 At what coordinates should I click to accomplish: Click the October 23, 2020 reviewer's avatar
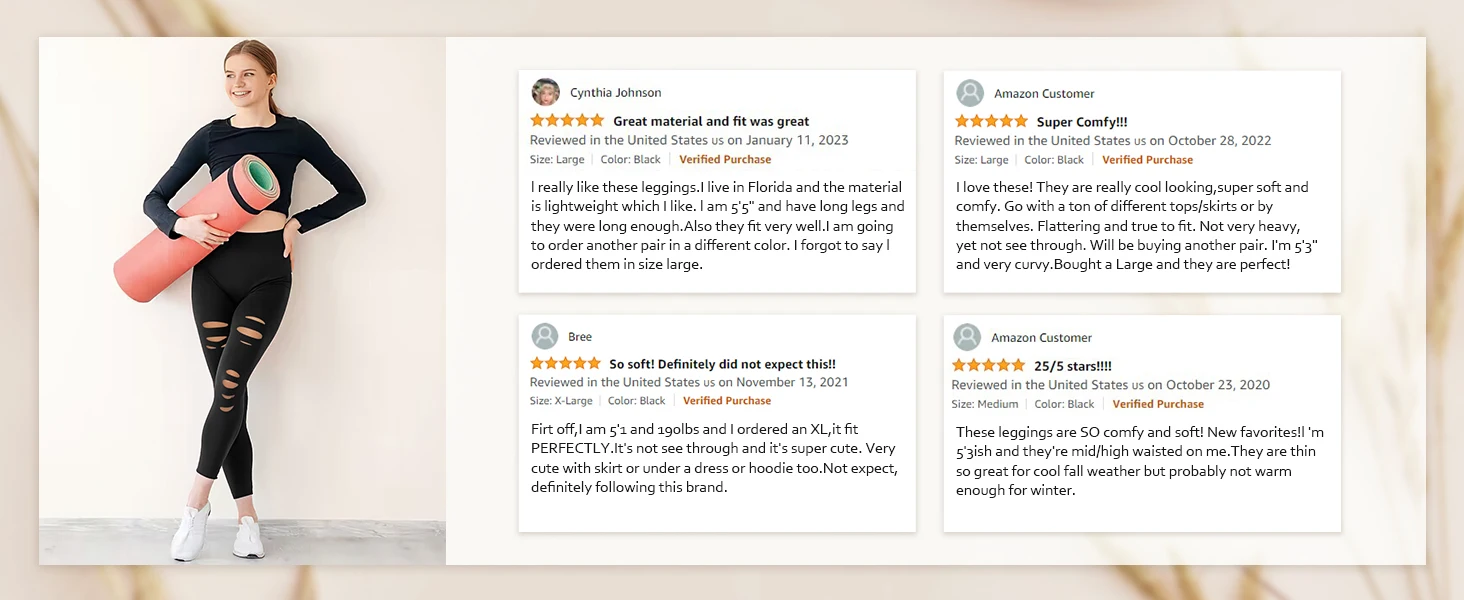coord(967,337)
